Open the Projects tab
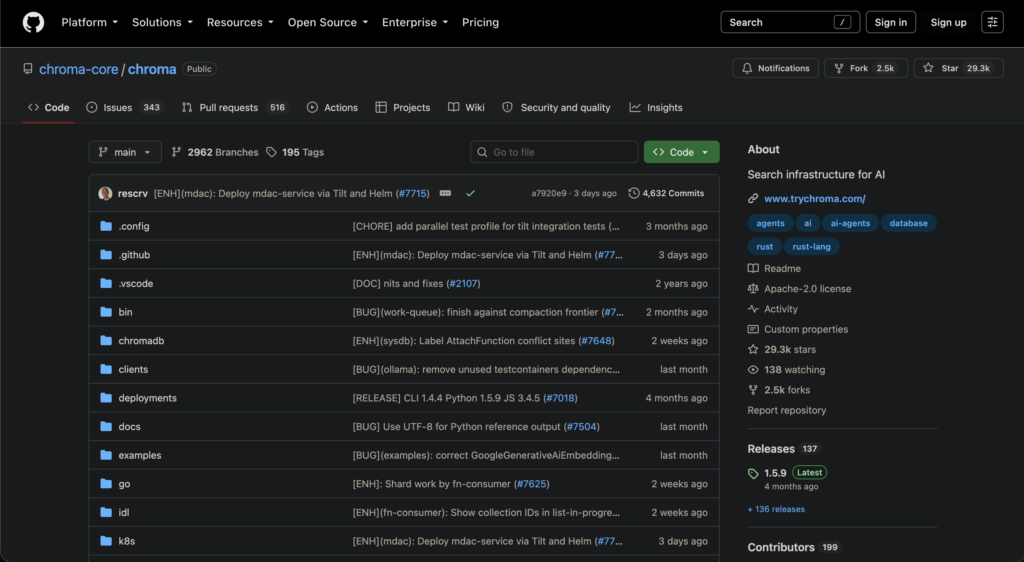Screen dimensions: 1024x562 403,108
